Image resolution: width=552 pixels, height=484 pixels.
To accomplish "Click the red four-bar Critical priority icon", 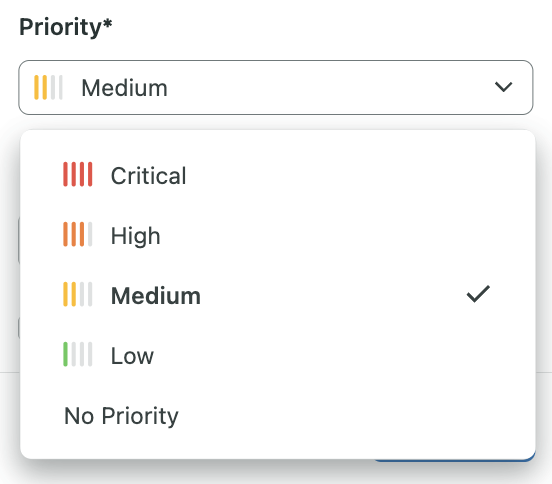I will pos(78,174).
